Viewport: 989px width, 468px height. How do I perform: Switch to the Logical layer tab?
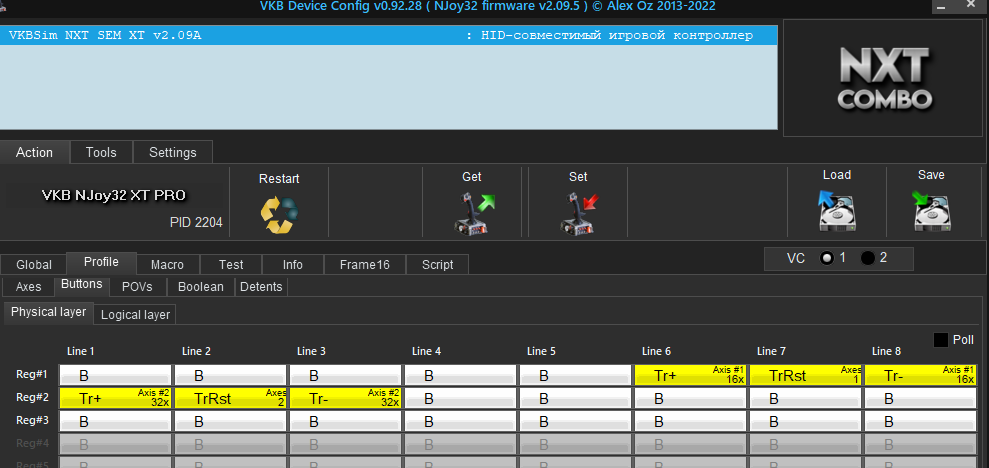pyautogui.click(x=135, y=315)
